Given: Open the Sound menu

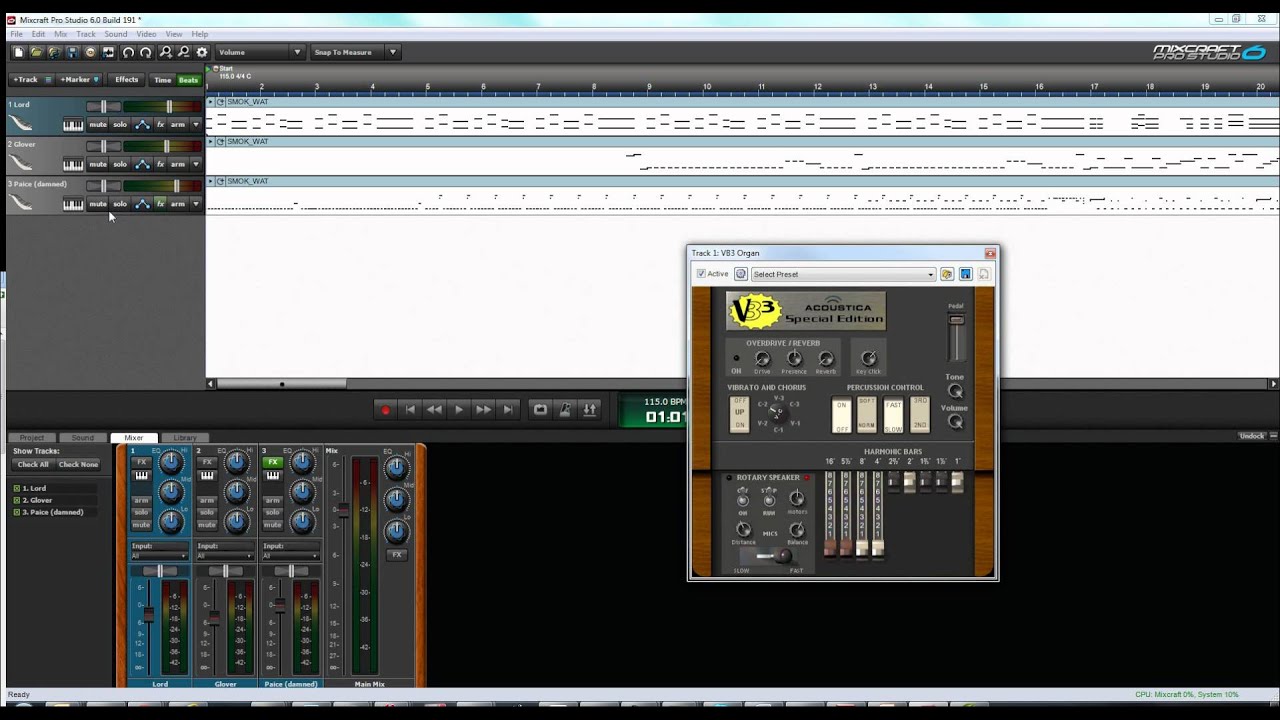Looking at the screenshot, I should tap(116, 34).
